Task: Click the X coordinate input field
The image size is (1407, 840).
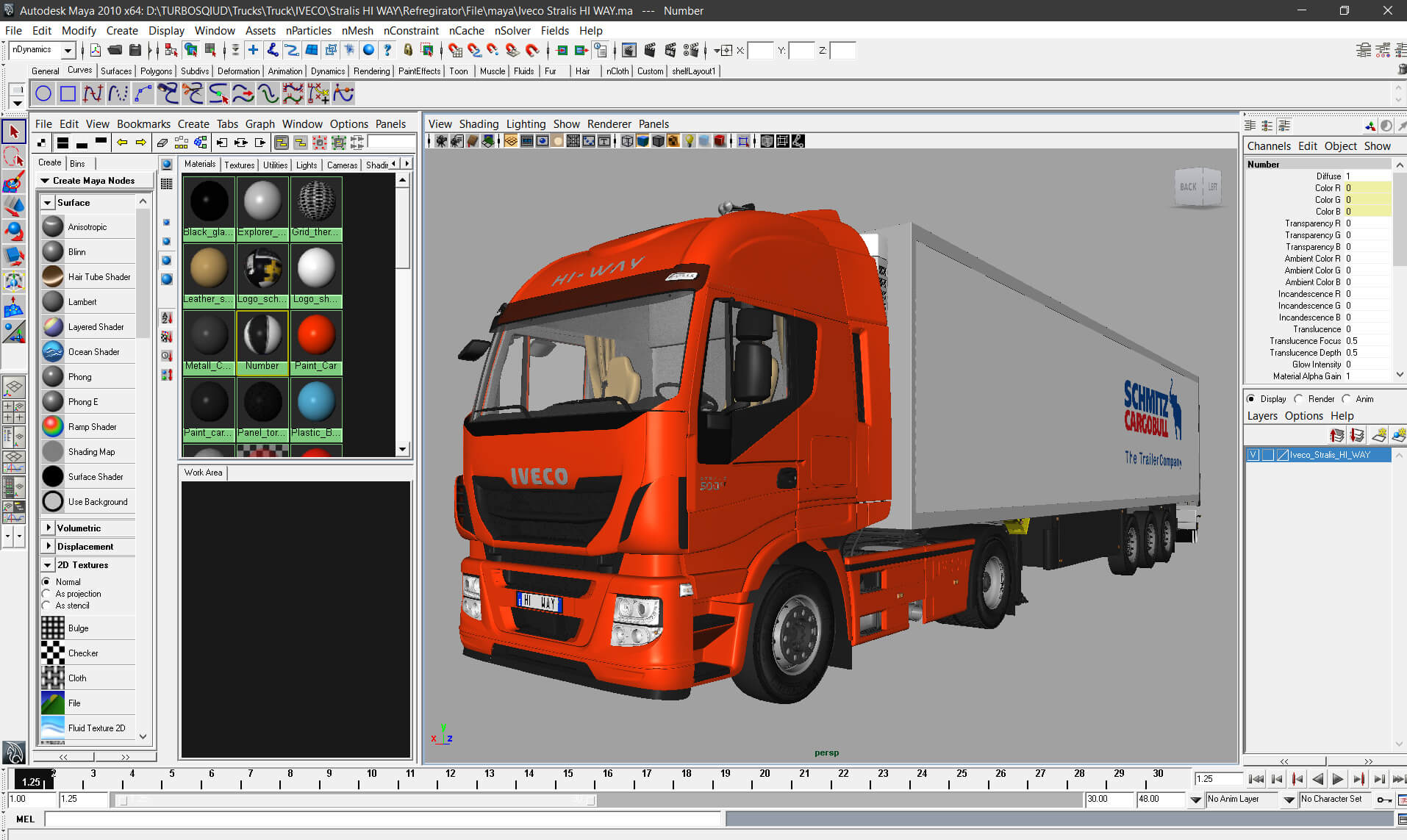Action: 761,50
